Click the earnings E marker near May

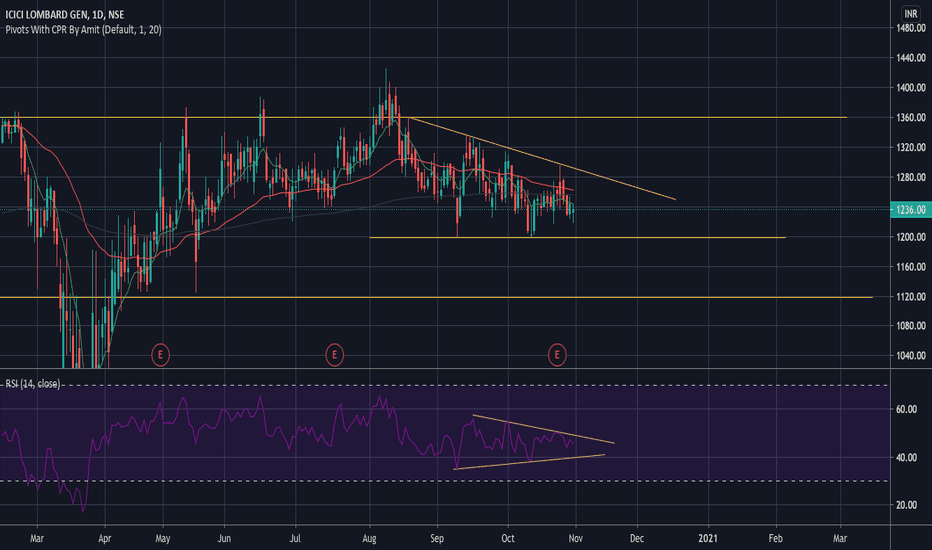(x=160, y=355)
